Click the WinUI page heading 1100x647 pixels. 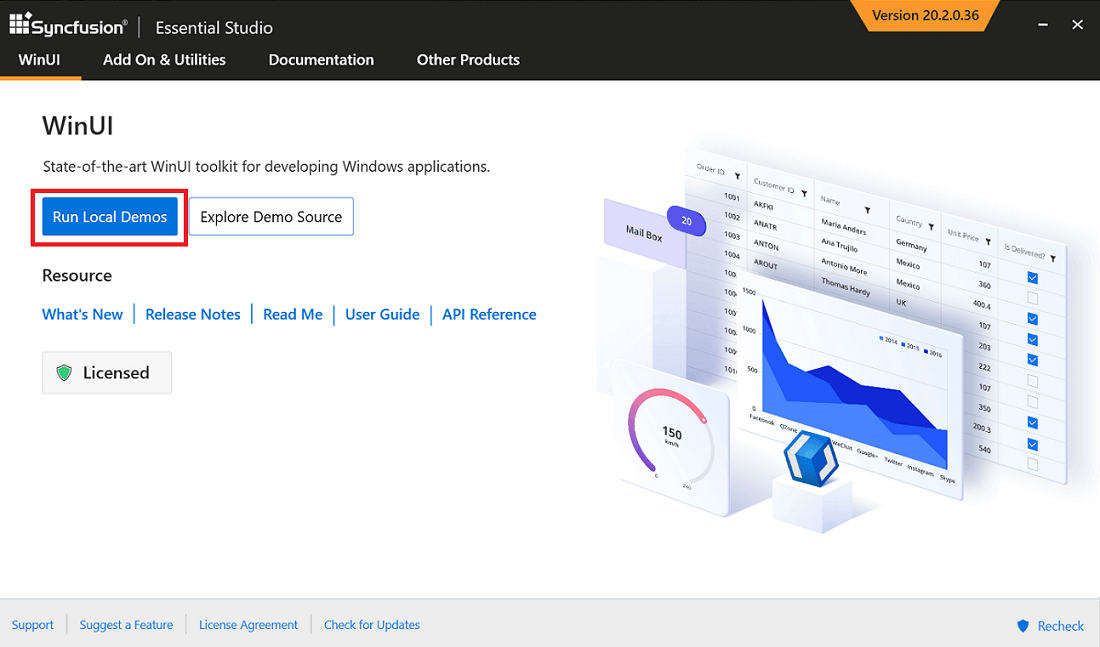tap(78, 126)
